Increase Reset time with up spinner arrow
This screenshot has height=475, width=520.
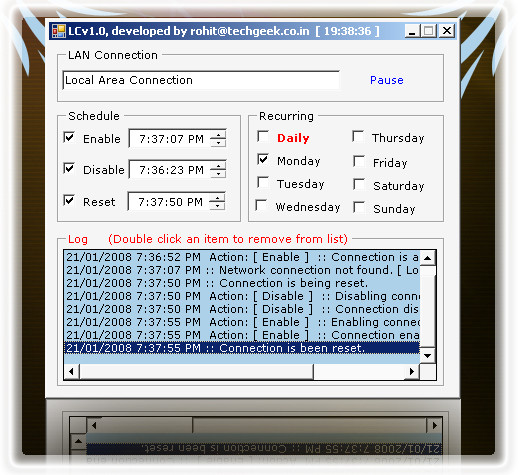[x=217, y=198]
